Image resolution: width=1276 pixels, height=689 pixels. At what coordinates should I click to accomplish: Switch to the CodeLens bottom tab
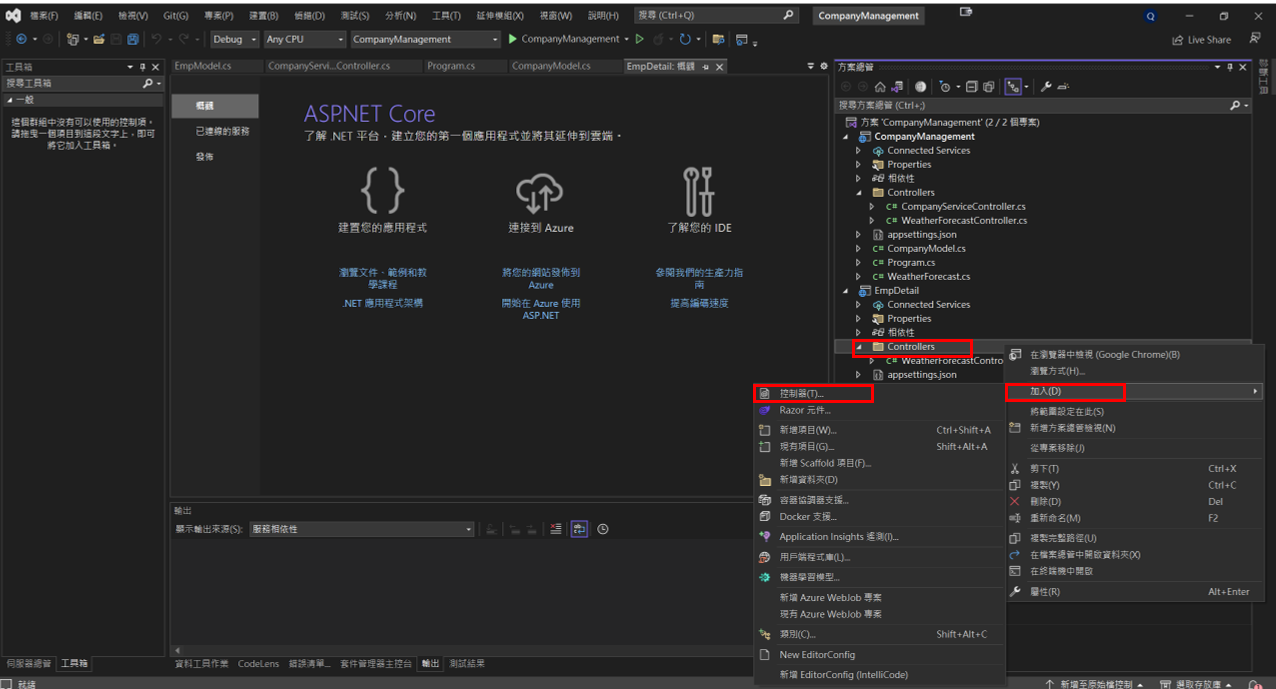pos(258,664)
